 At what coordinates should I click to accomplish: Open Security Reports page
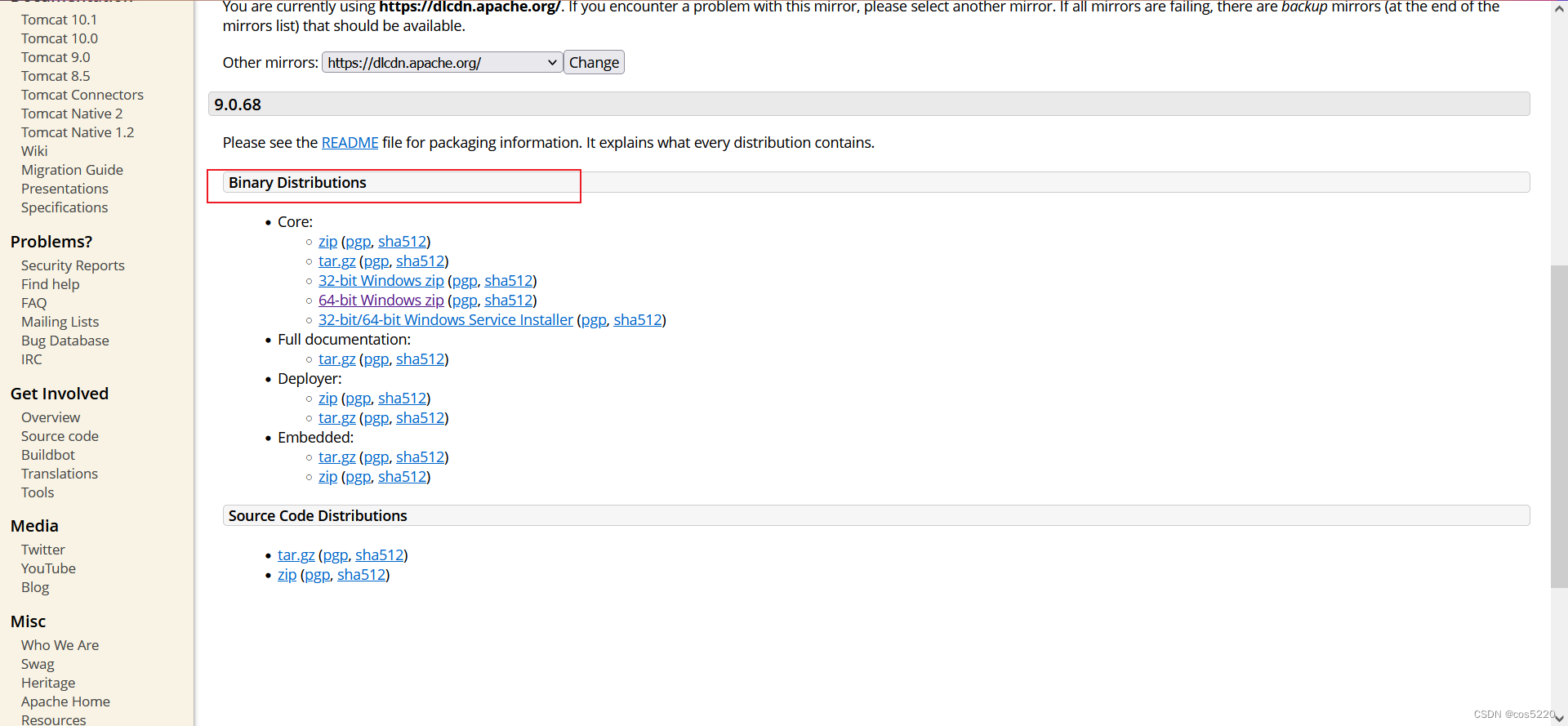[73, 265]
